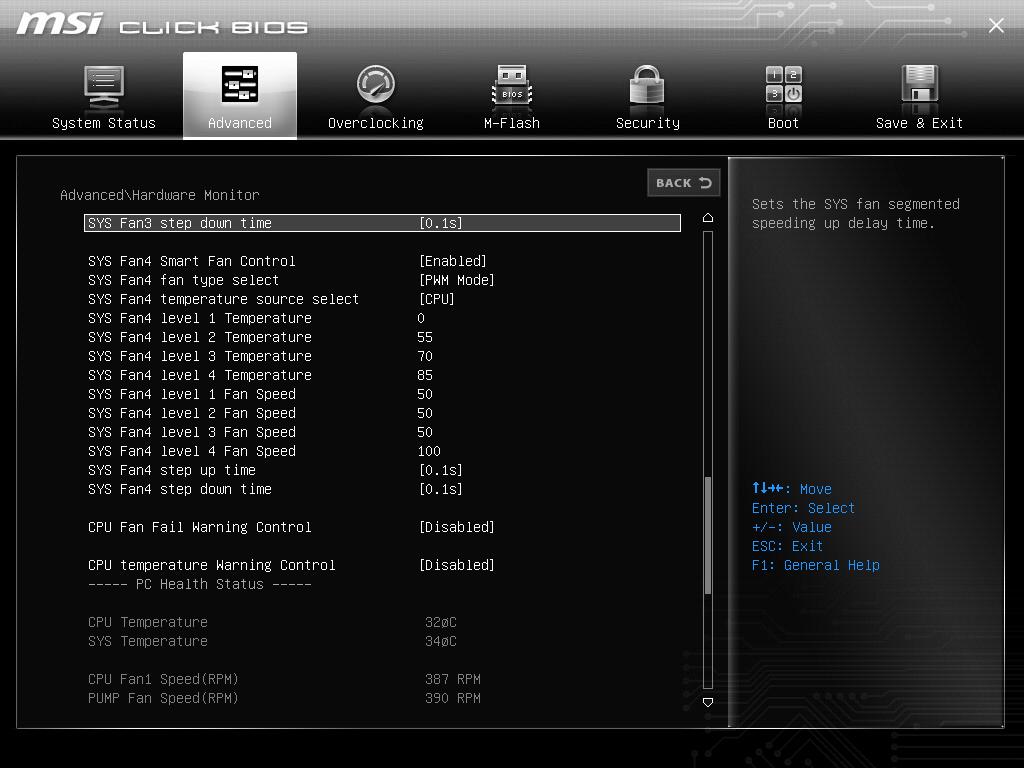1024x768 pixels.
Task: Click the ESC: Exit hint text
Action: pyautogui.click(x=787, y=546)
